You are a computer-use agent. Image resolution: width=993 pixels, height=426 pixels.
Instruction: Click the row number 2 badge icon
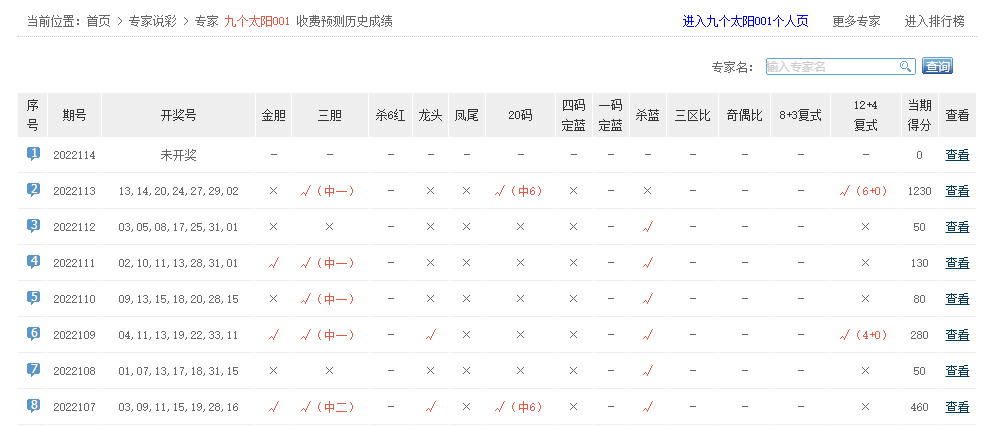pos(33,190)
